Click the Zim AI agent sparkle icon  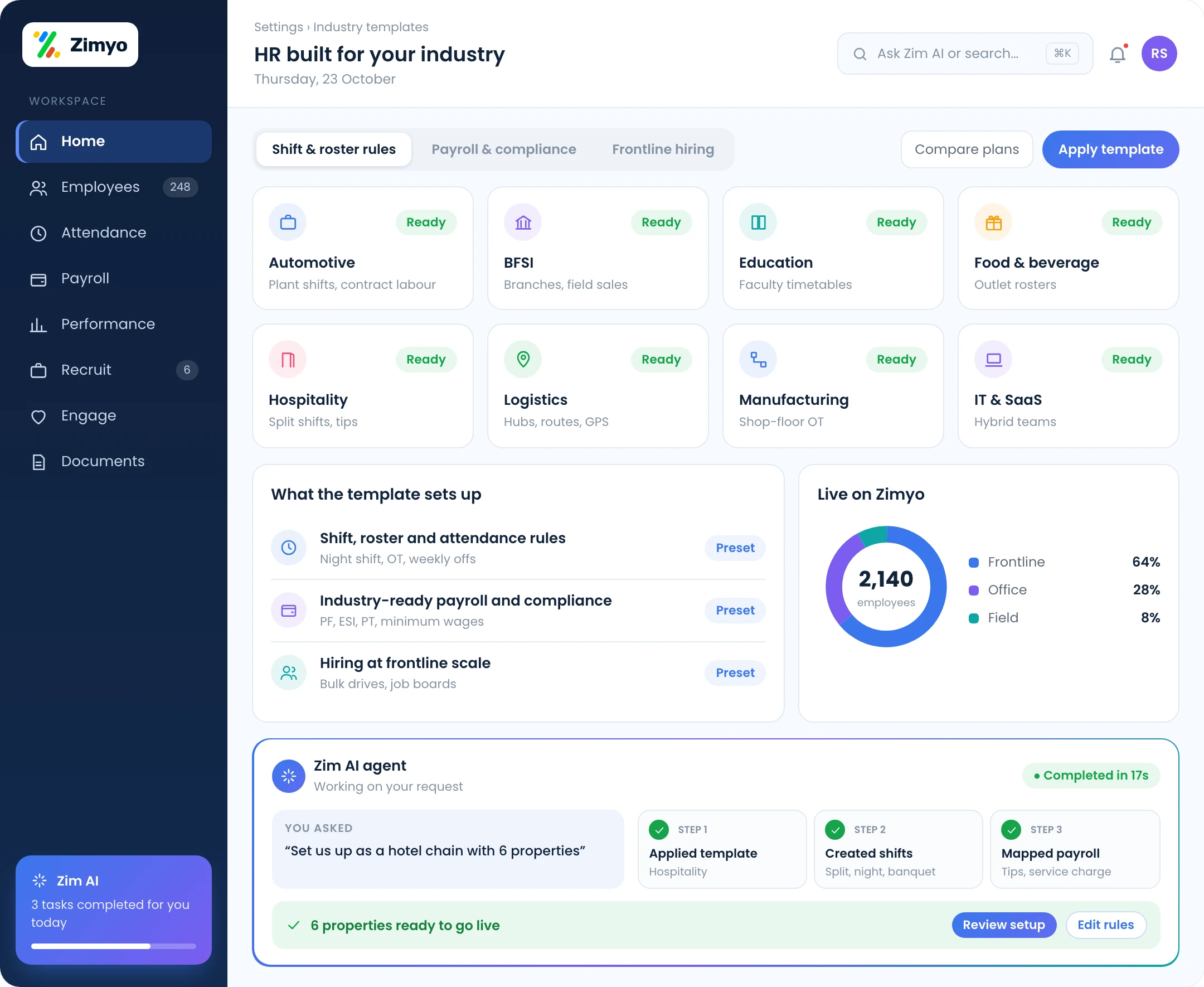pos(289,776)
